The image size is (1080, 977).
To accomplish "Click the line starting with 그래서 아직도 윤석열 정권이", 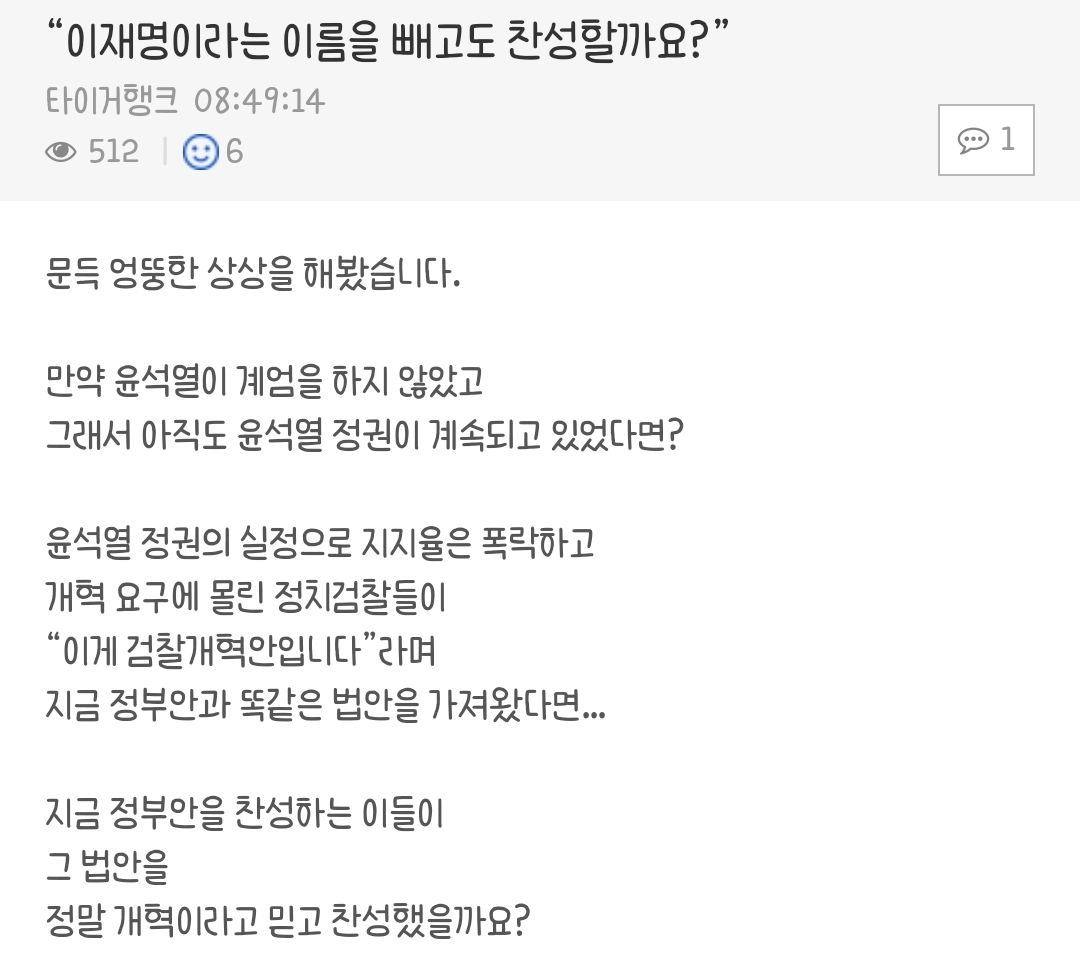I will [364, 435].
